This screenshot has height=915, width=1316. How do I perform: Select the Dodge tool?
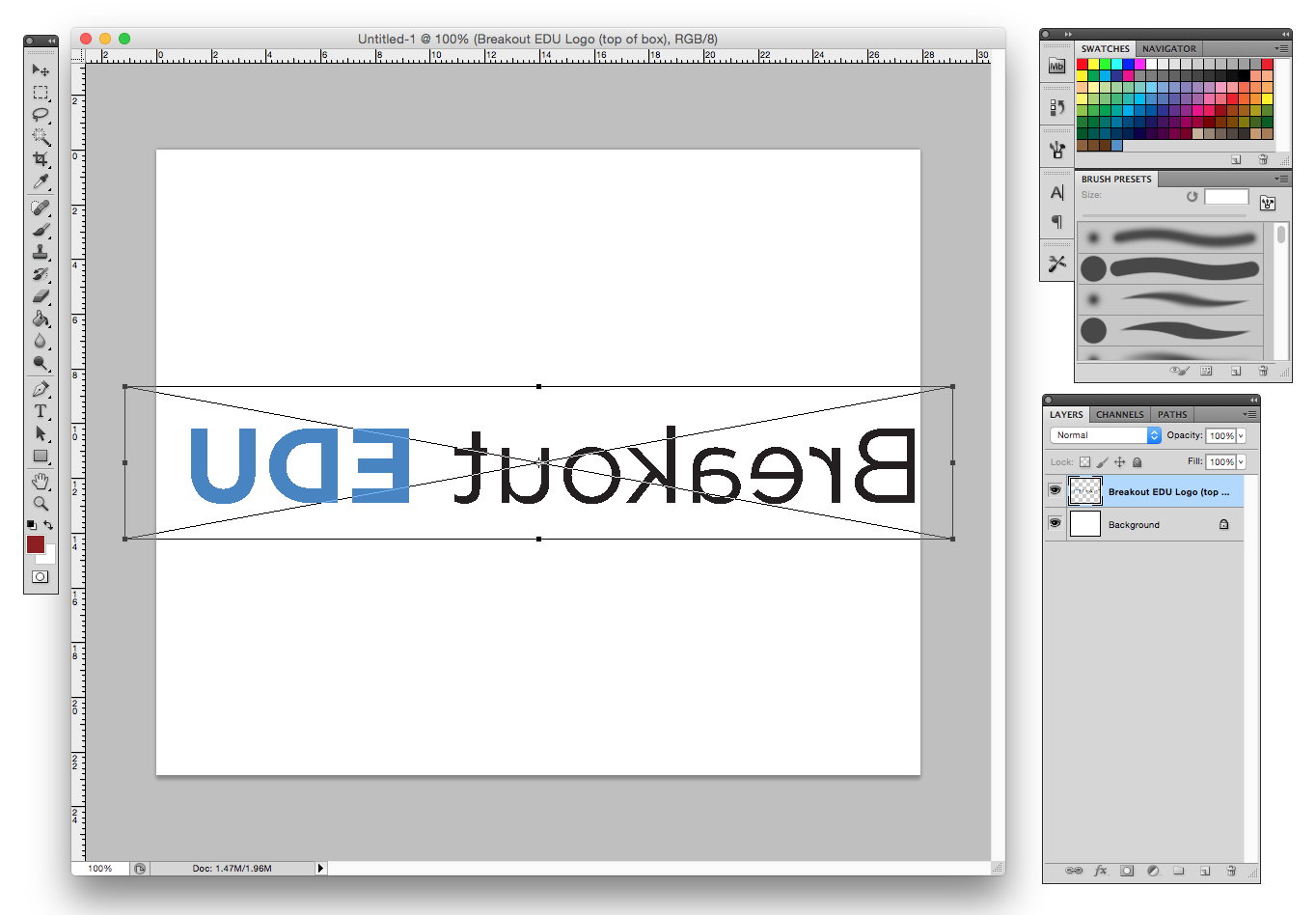pos(40,363)
